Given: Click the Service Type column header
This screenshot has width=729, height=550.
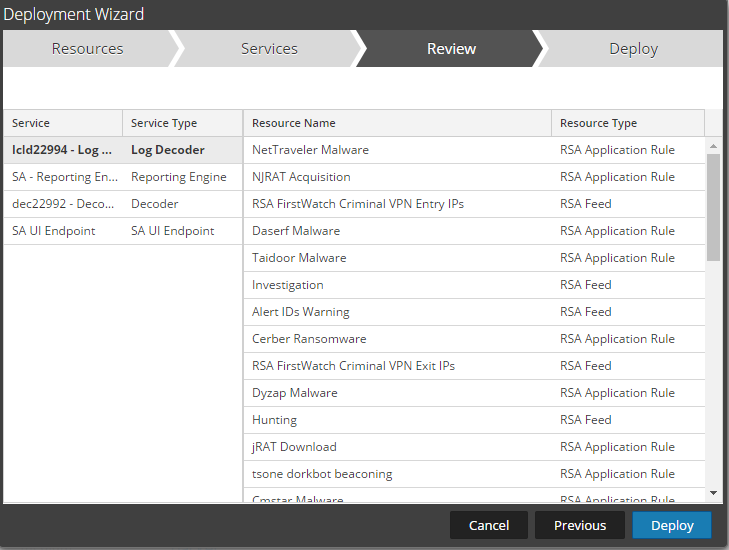Looking at the screenshot, I should [182, 123].
